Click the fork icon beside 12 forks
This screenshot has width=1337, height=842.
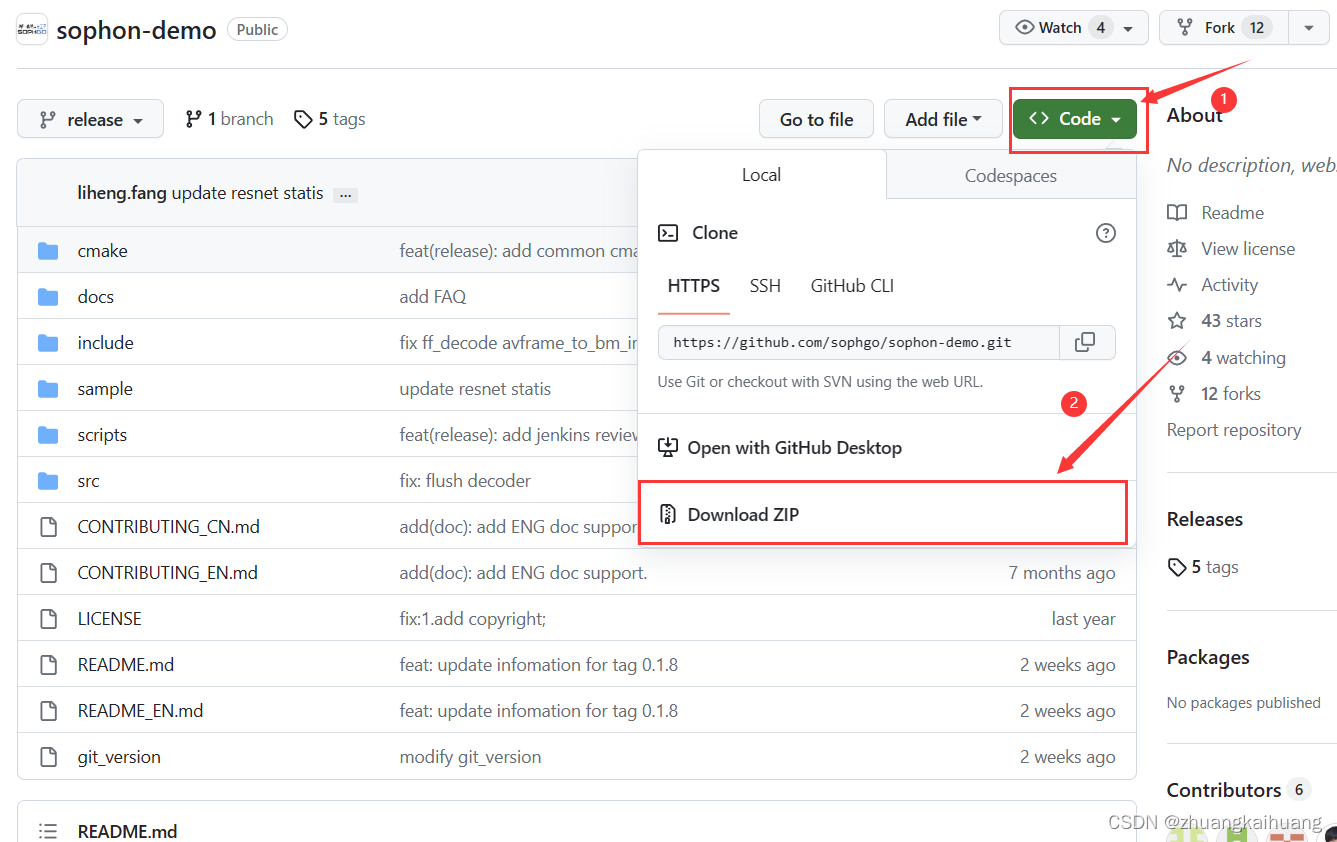coord(1177,394)
